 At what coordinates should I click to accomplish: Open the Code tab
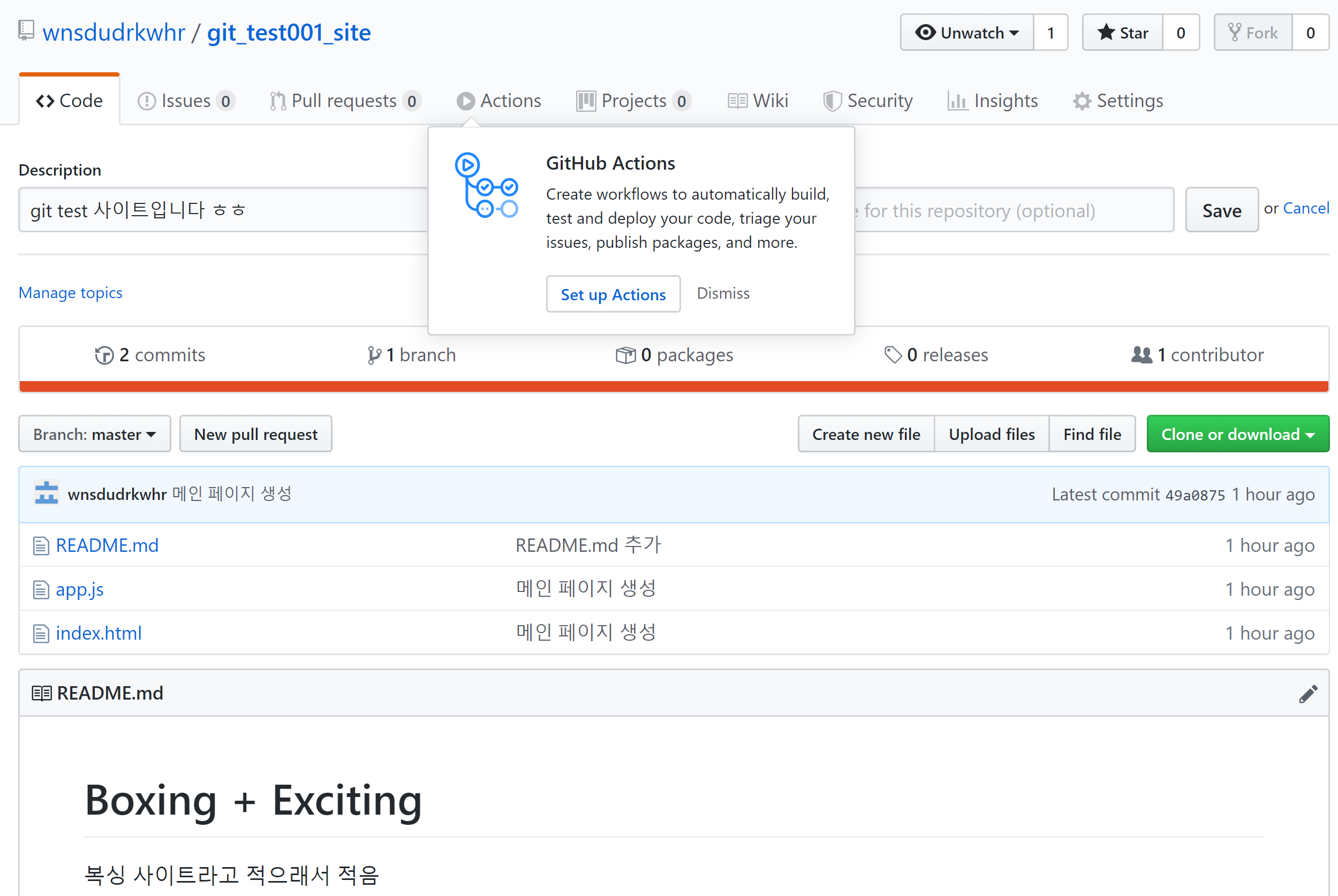(x=69, y=101)
